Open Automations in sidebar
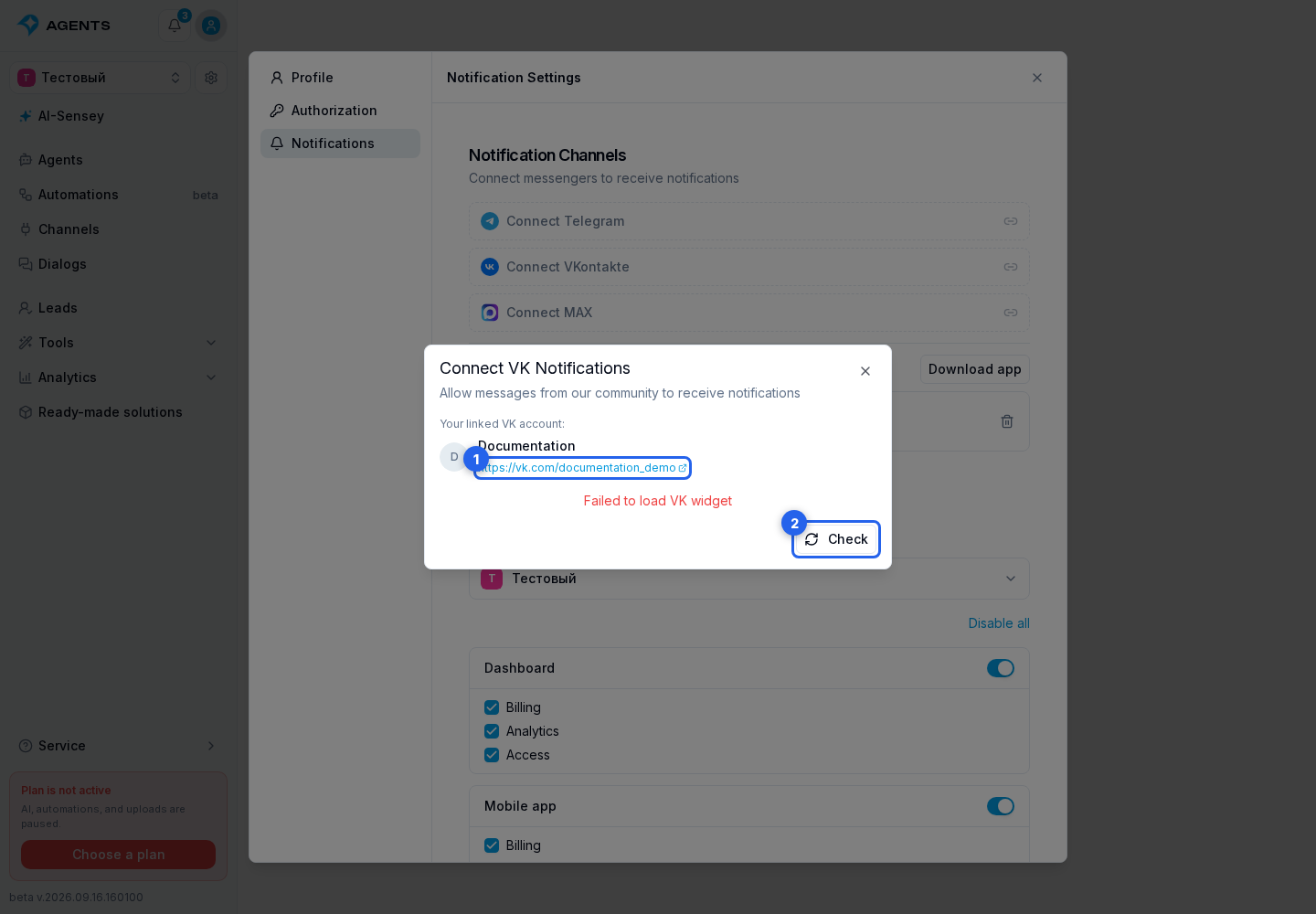 click(x=119, y=195)
